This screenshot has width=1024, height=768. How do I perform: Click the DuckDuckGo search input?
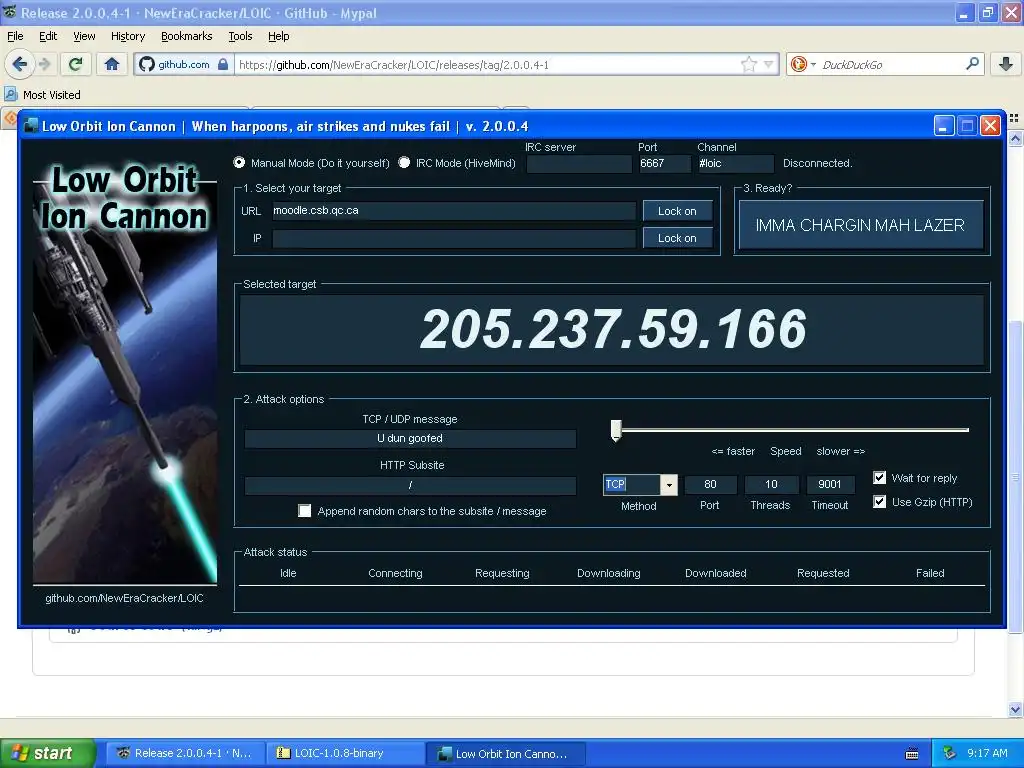click(x=890, y=65)
